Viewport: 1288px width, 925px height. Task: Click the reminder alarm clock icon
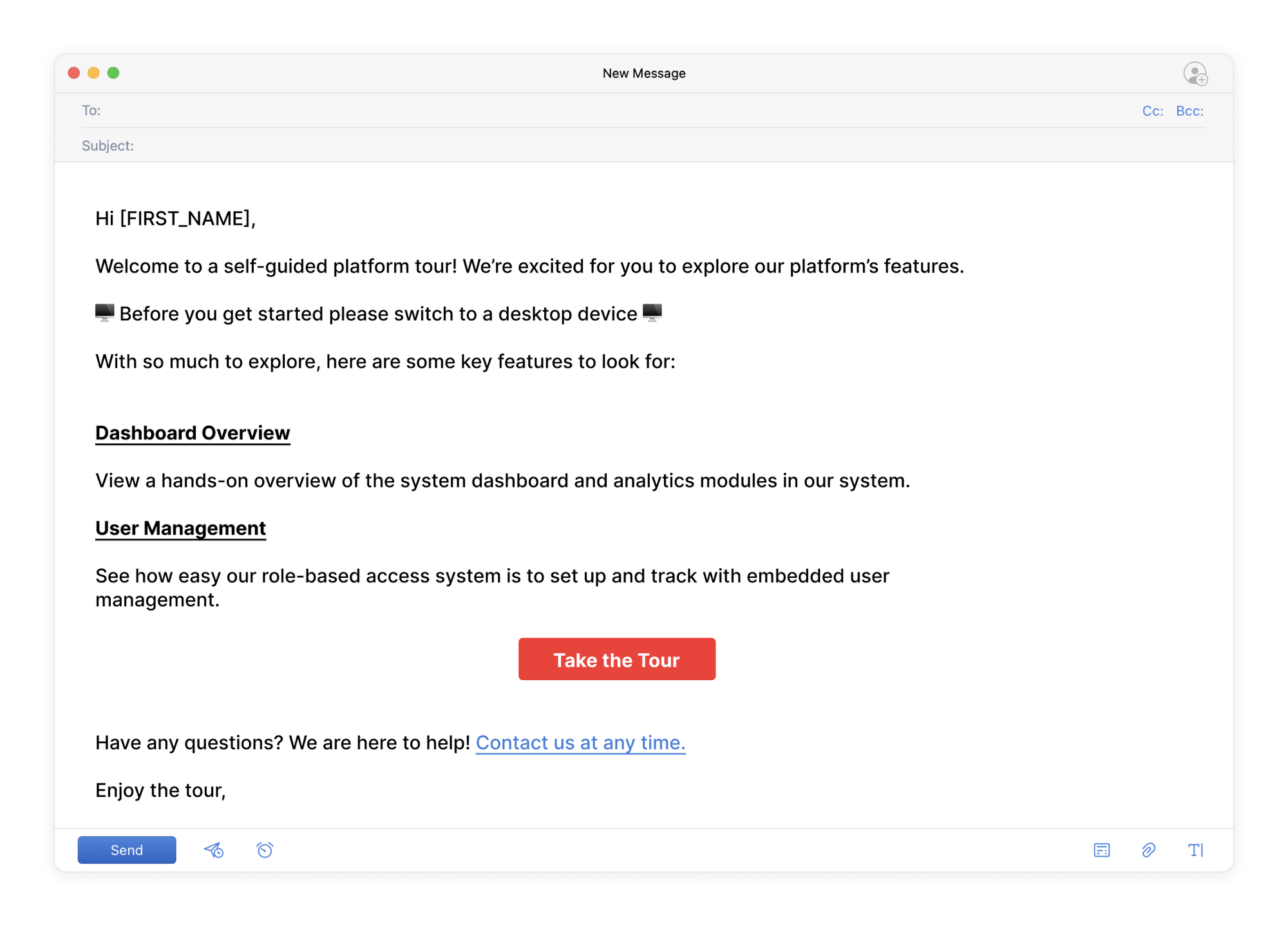pyautogui.click(x=265, y=850)
